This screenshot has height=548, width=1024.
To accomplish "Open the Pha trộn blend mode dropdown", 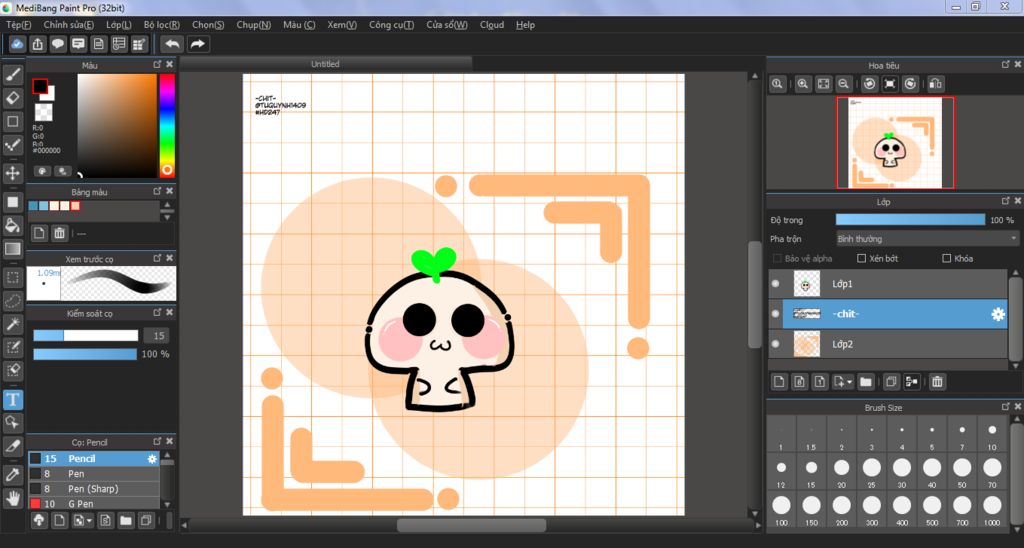I will tap(927, 239).
